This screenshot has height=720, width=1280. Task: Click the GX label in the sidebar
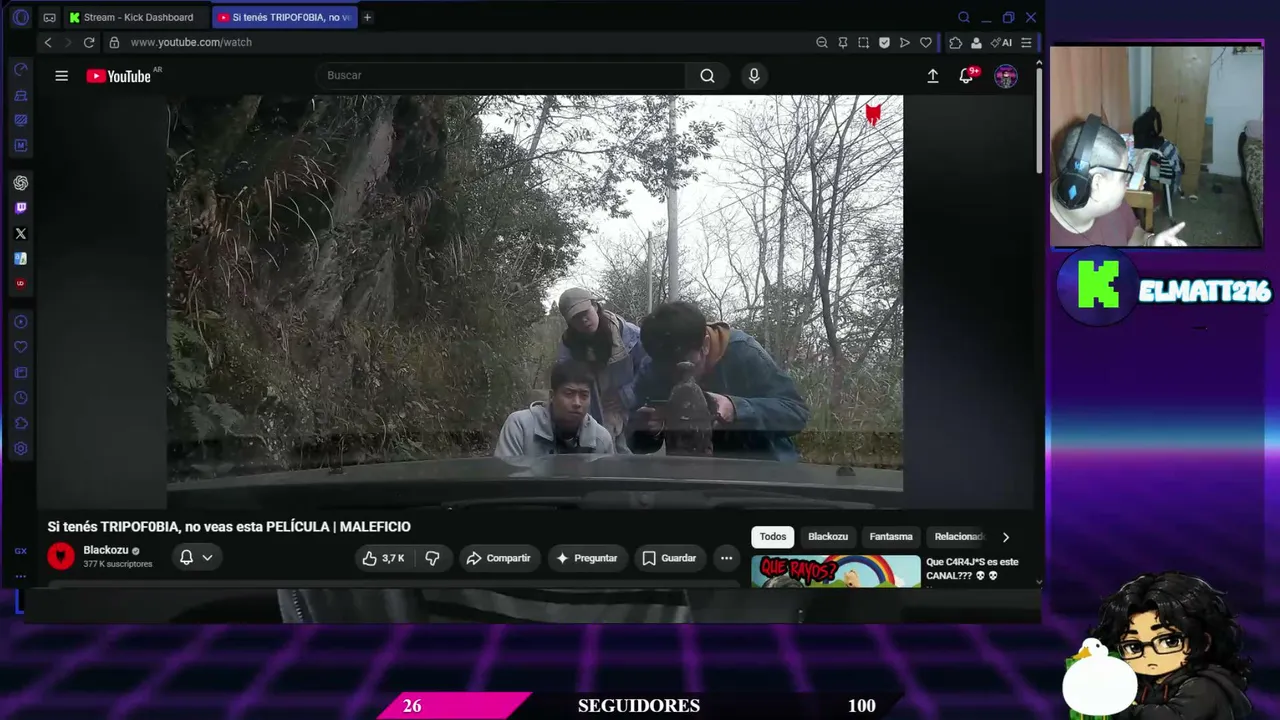[20, 551]
